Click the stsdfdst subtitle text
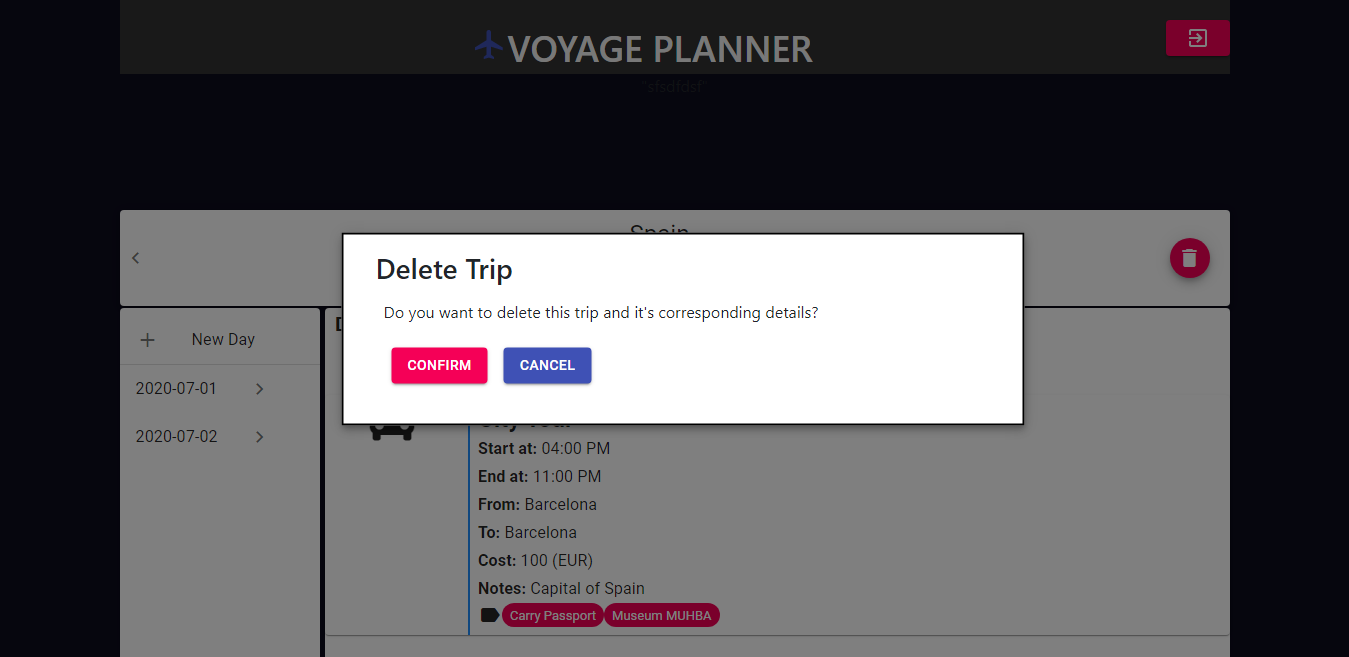The width and height of the screenshot is (1349, 657). click(x=674, y=87)
